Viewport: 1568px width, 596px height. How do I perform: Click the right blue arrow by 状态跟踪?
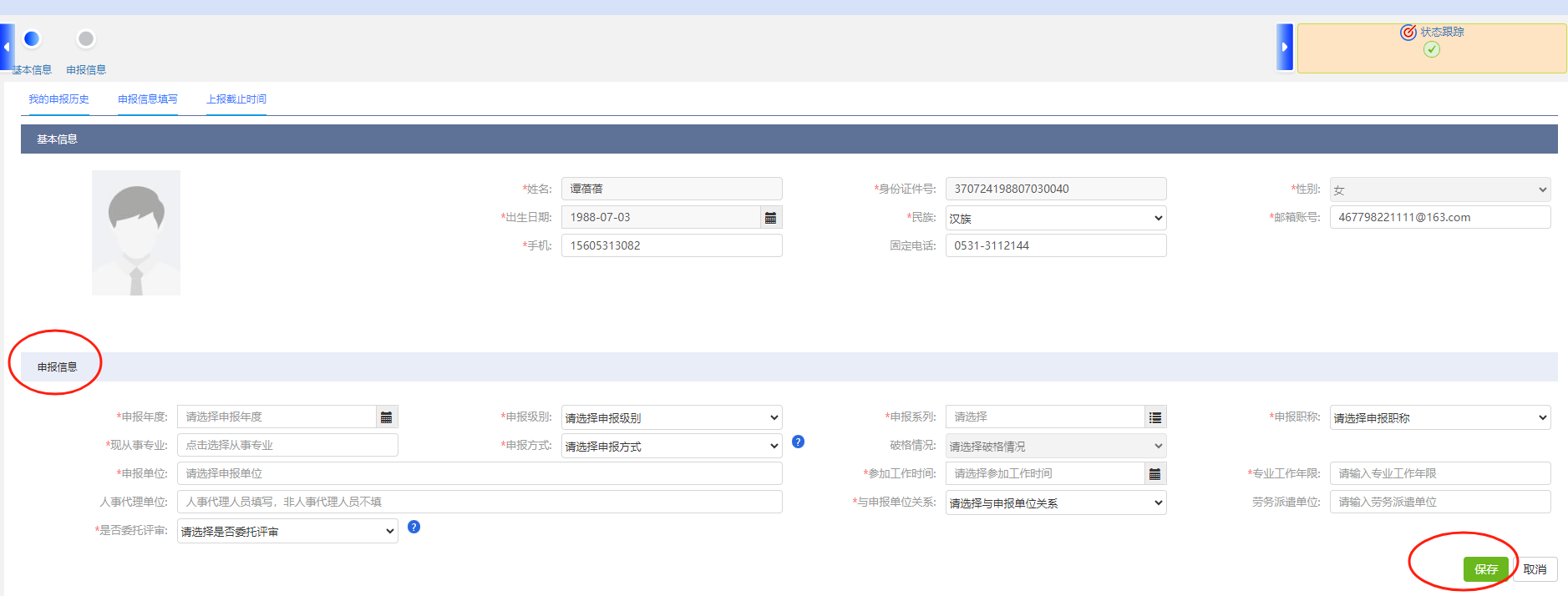click(1285, 48)
